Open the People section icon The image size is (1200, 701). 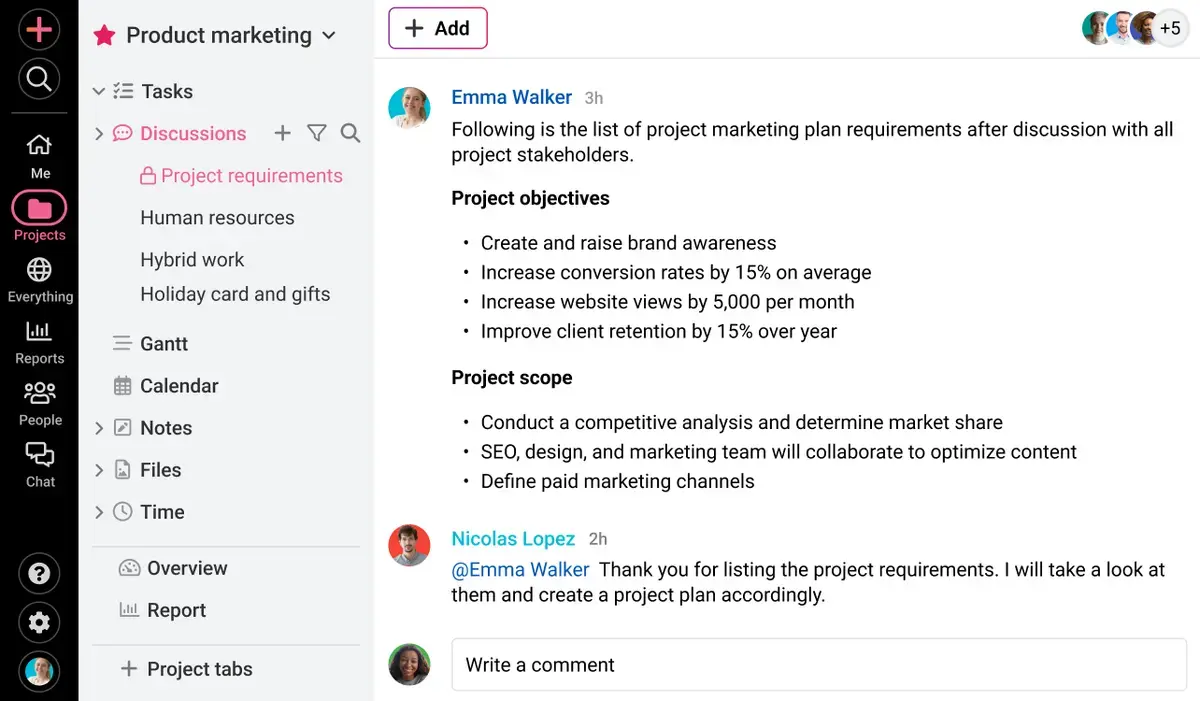(39, 394)
